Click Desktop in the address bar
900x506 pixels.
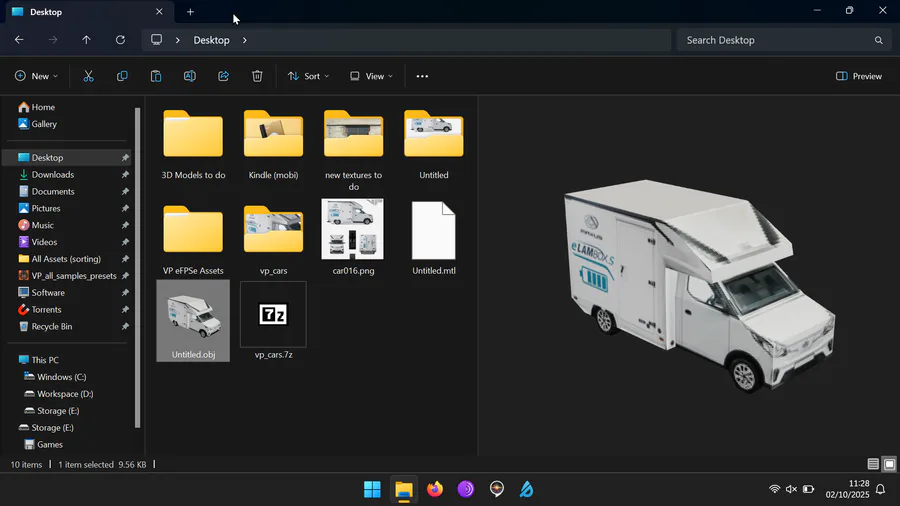tap(211, 40)
